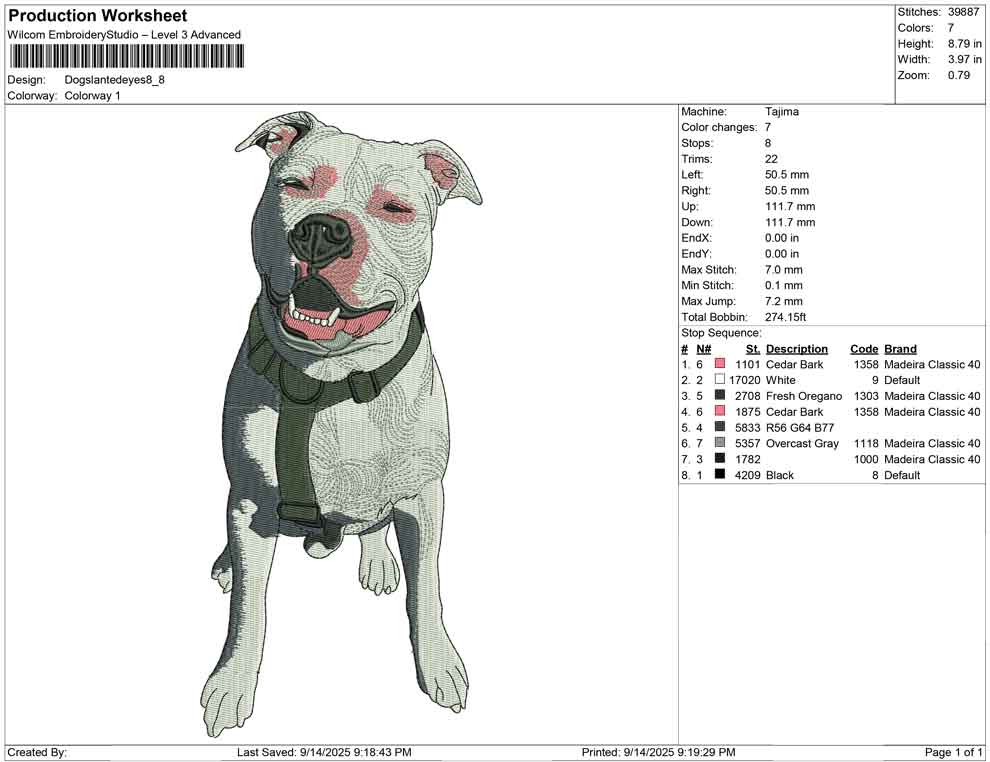Viewport: 990px width, 762px height.
Task: Click the Stitches value 39887
Action: (x=963, y=12)
